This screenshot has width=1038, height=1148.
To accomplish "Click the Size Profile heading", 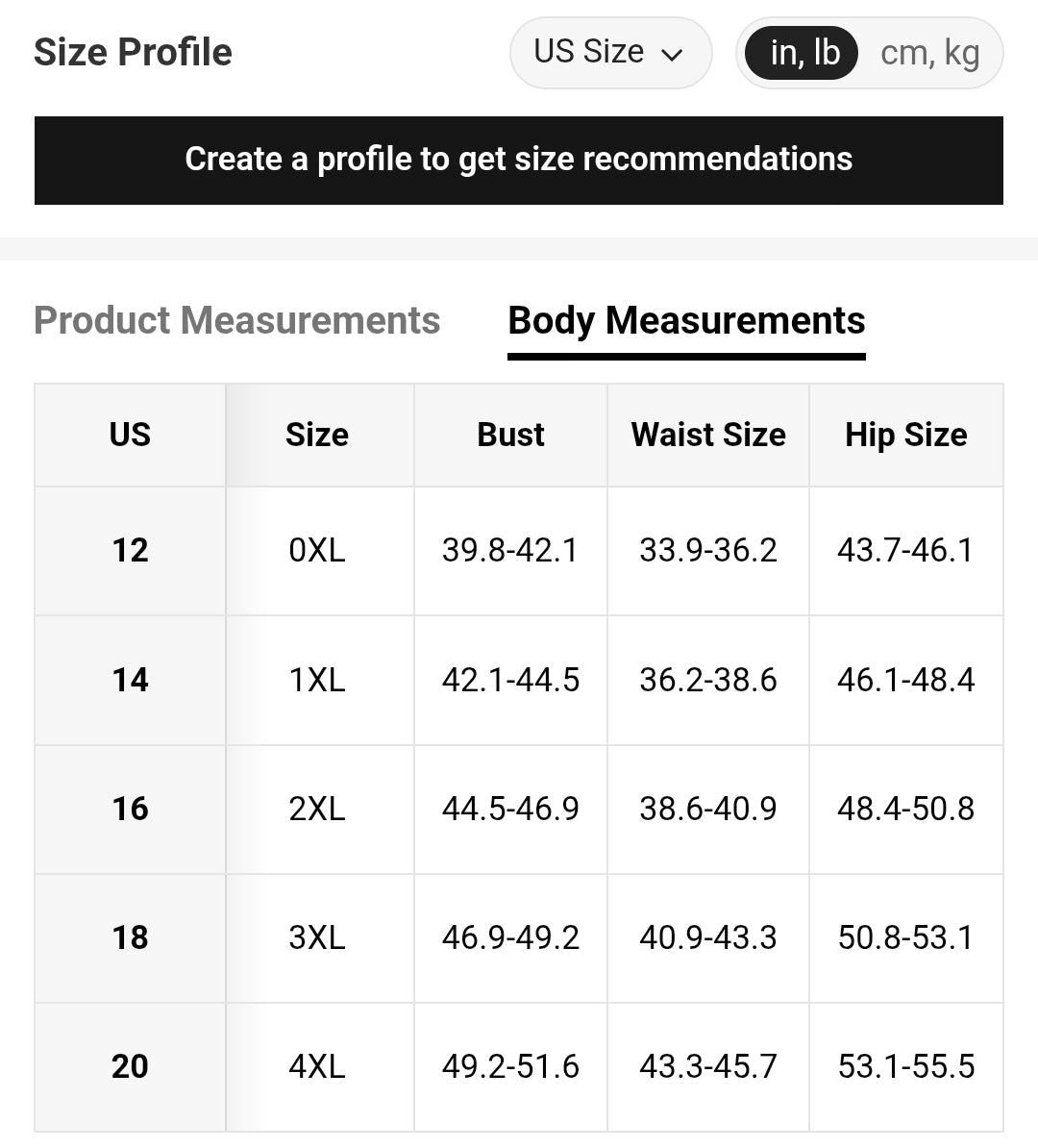I will 133,52.
